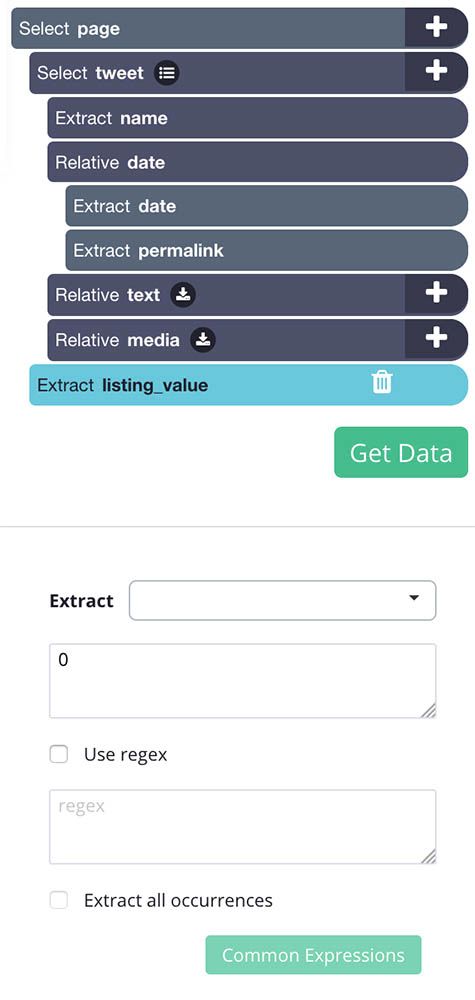Click plus icon on Relative text row
Image resolution: width=475 pixels, height=1000 pixels.
tap(436, 293)
